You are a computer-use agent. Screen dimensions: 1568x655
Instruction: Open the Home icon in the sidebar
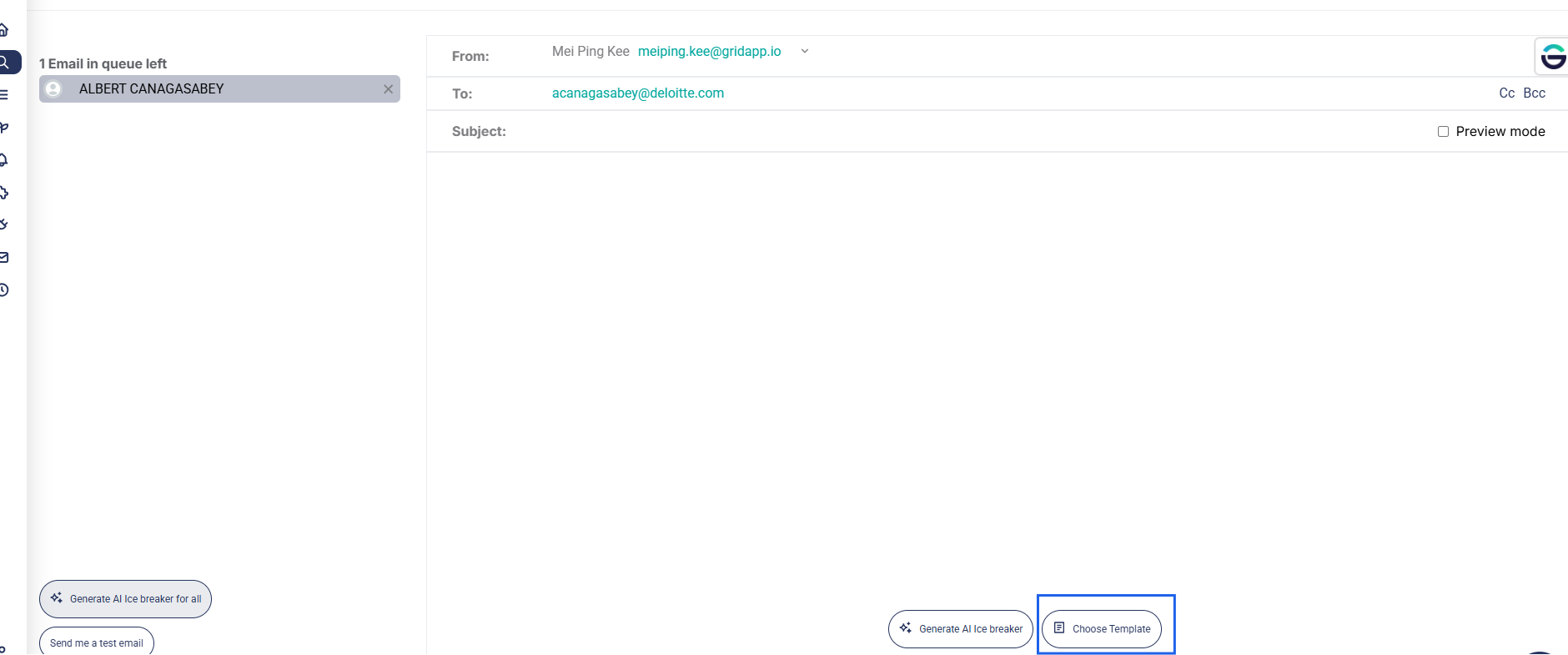pyautogui.click(x=4, y=30)
